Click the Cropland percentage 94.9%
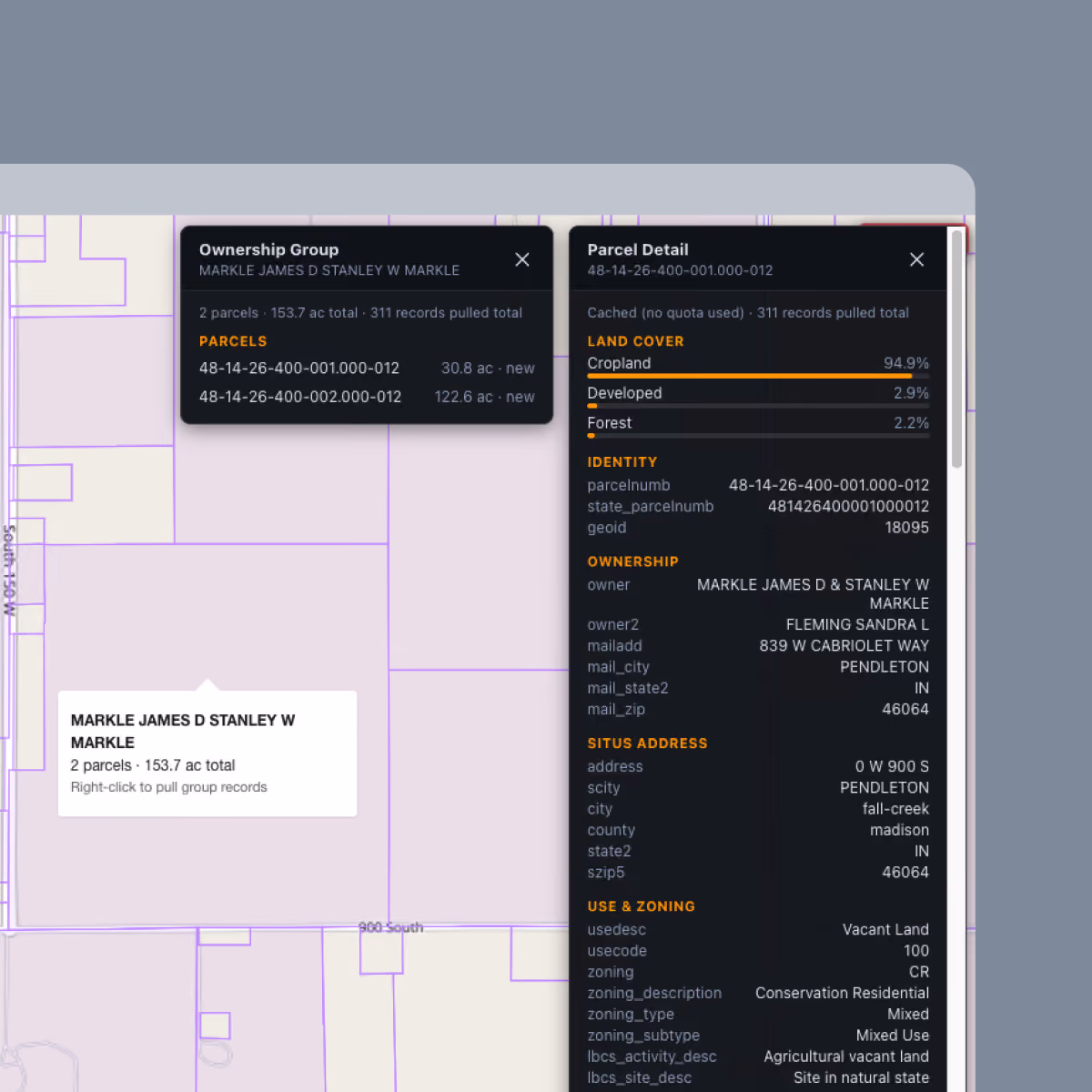The width and height of the screenshot is (1092, 1092). coord(906,363)
